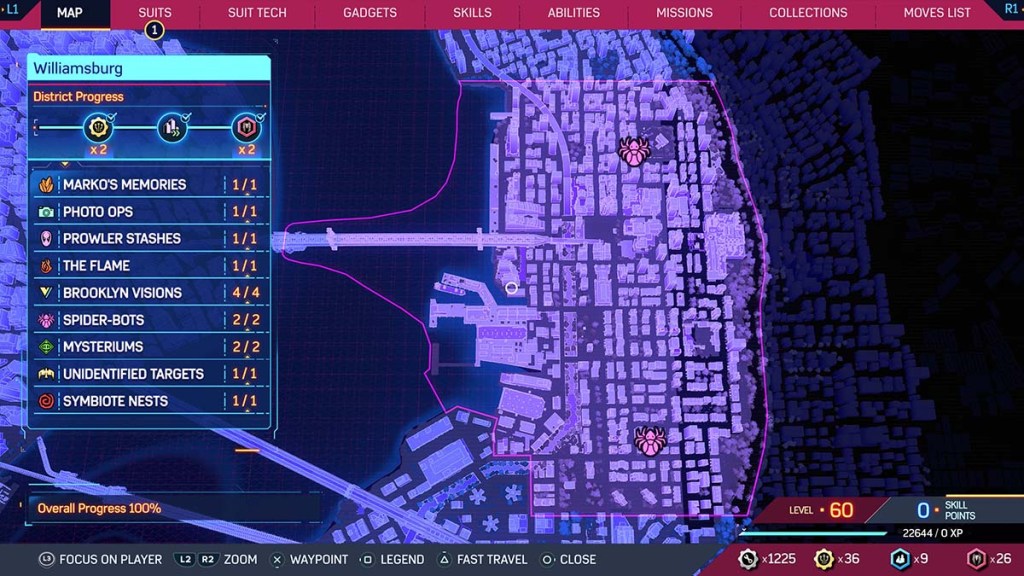Select the upper Spider-Bot marker on the map

click(634, 152)
